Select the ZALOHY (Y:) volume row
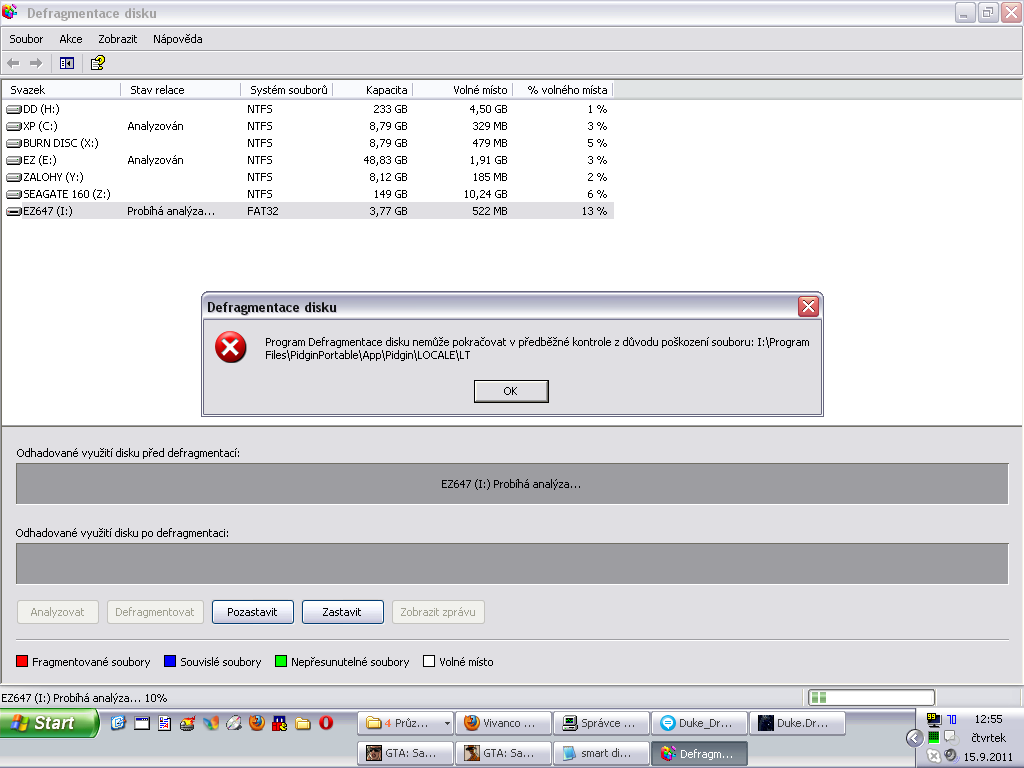1024x768 pixels. coord(308,177)
